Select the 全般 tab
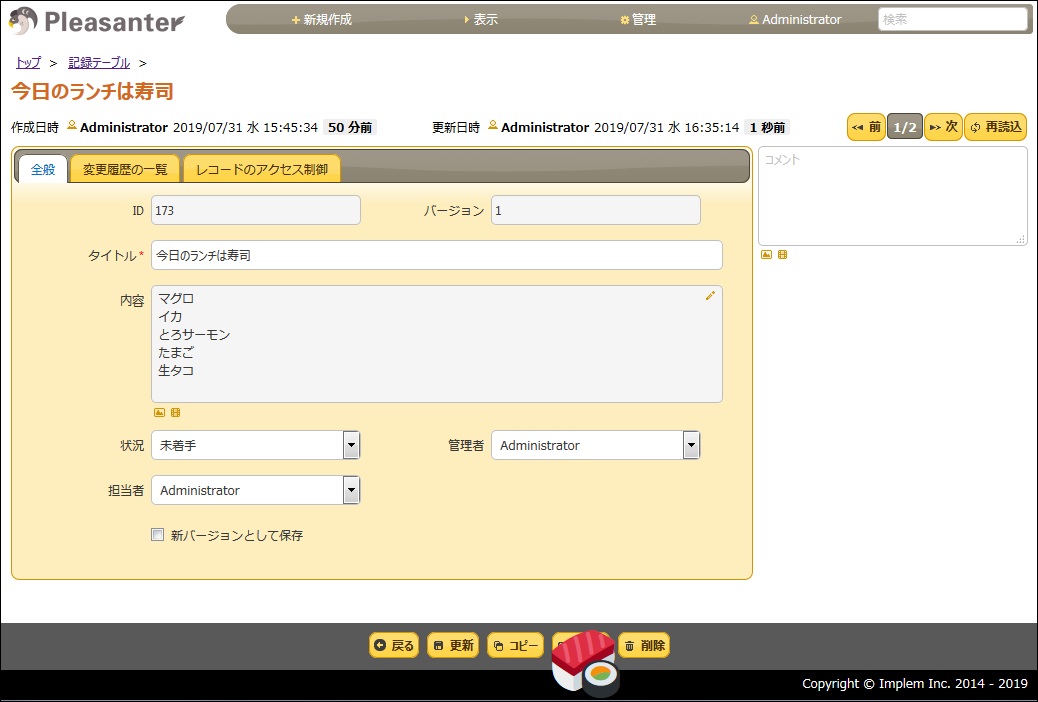The height and width of the screenshot is (702, 1038). (43, 169)
